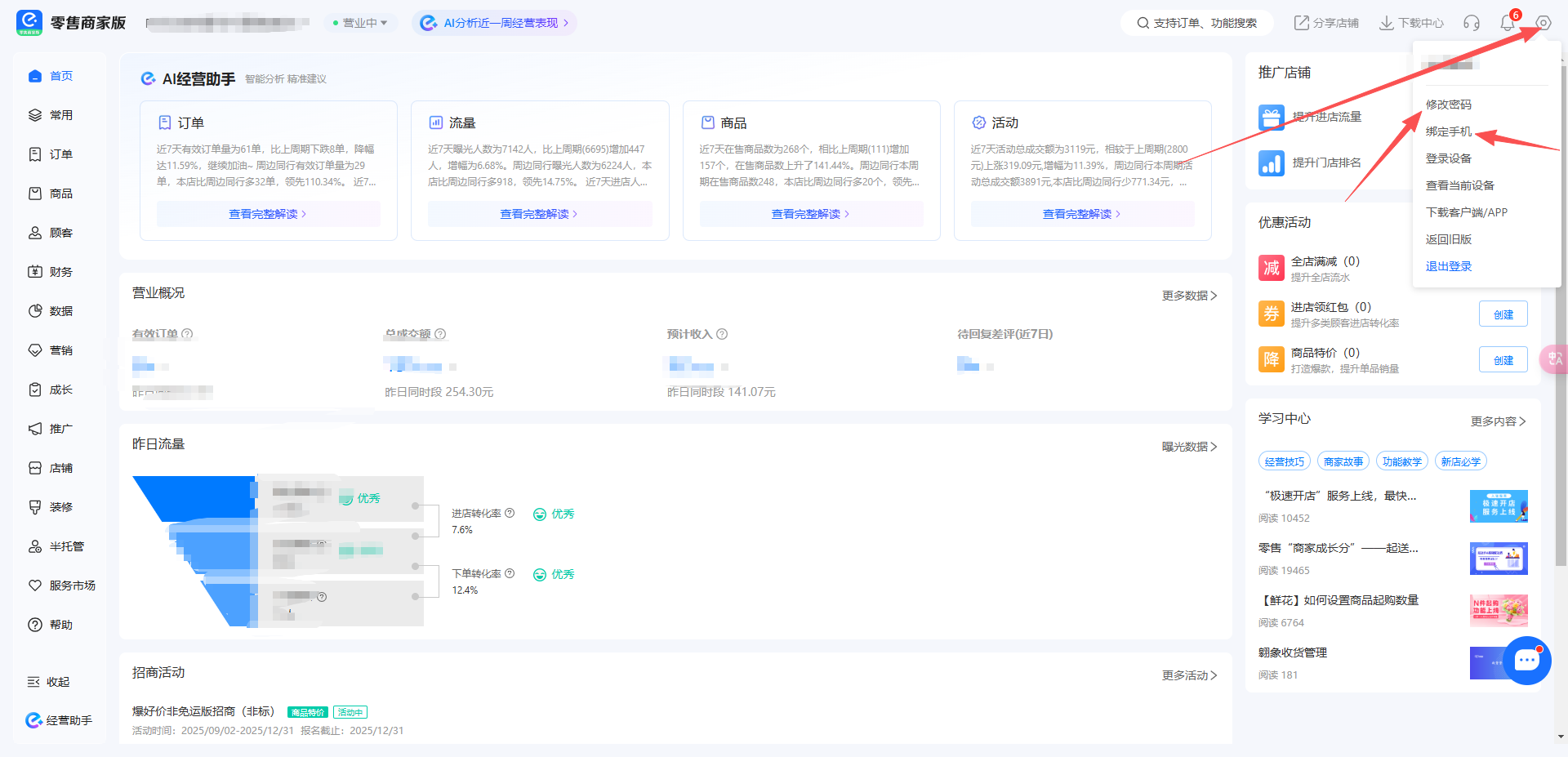Expand the 营业中 status dropdown
Screen dimensions: 1568x757
coord(360,23)
